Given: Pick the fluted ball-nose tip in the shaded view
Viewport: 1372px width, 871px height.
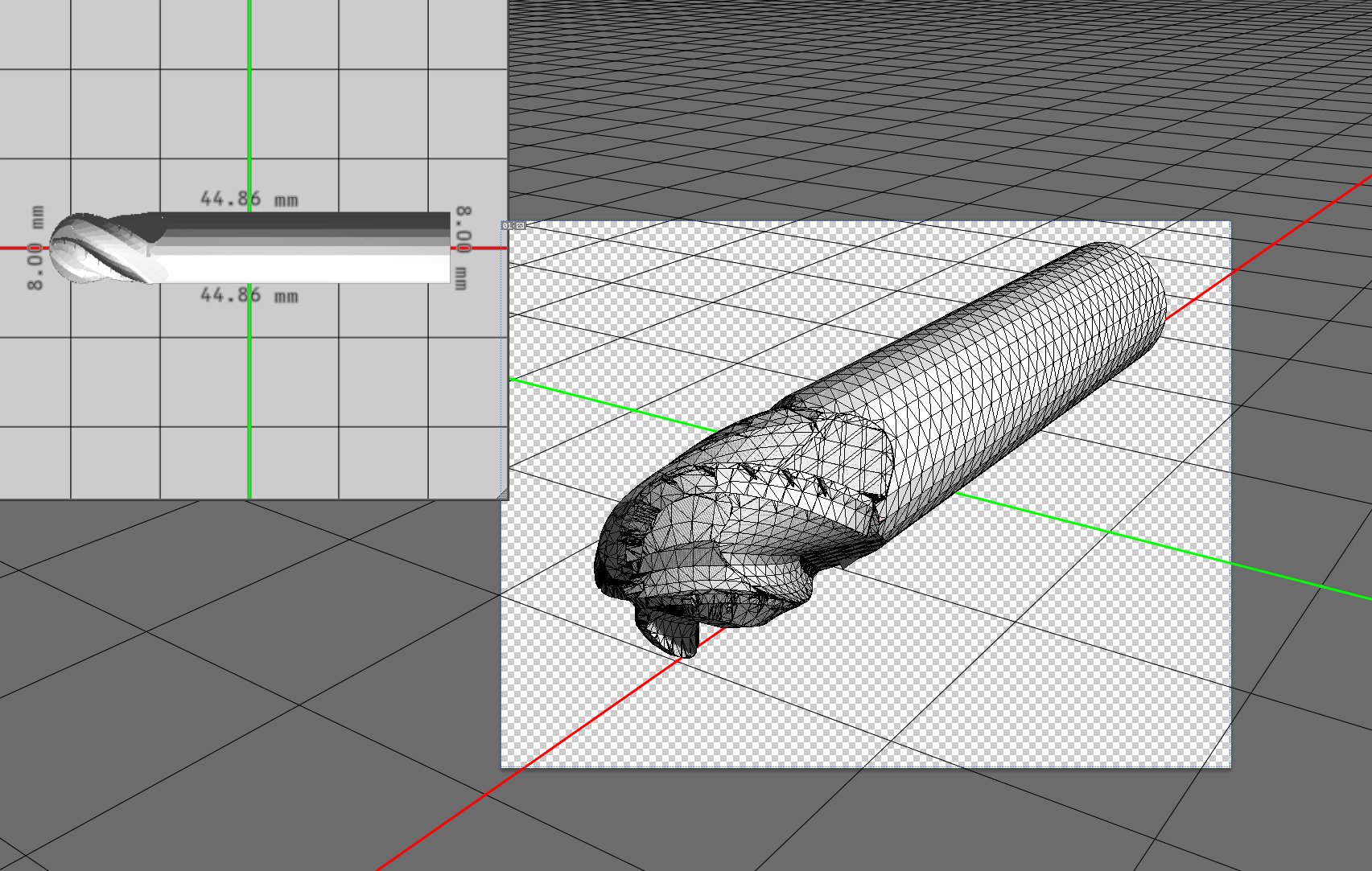Looking at the screenshot, I should [x=97, y=248].
